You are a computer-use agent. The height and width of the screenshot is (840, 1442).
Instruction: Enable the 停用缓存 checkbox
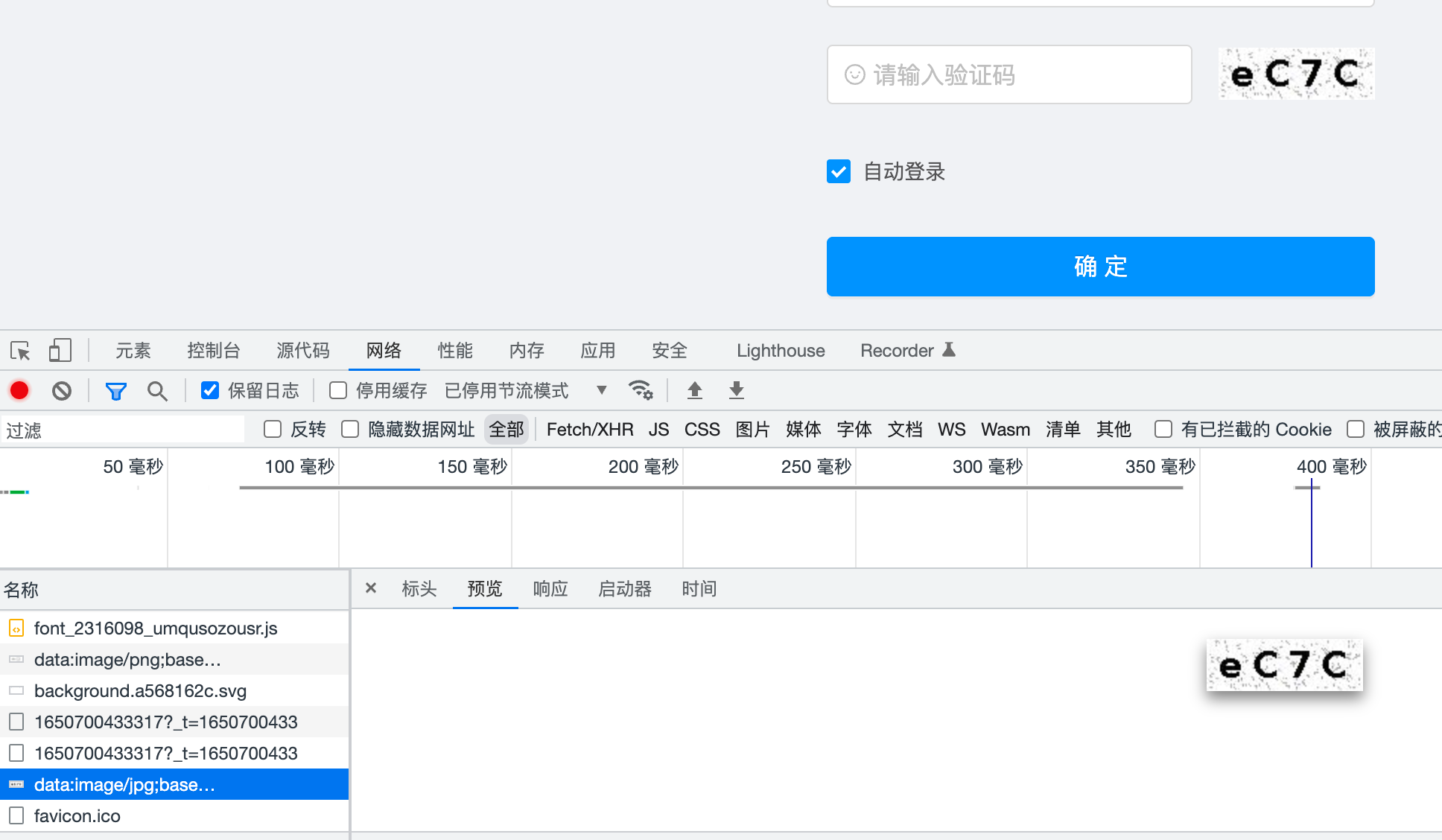point(338,390)
